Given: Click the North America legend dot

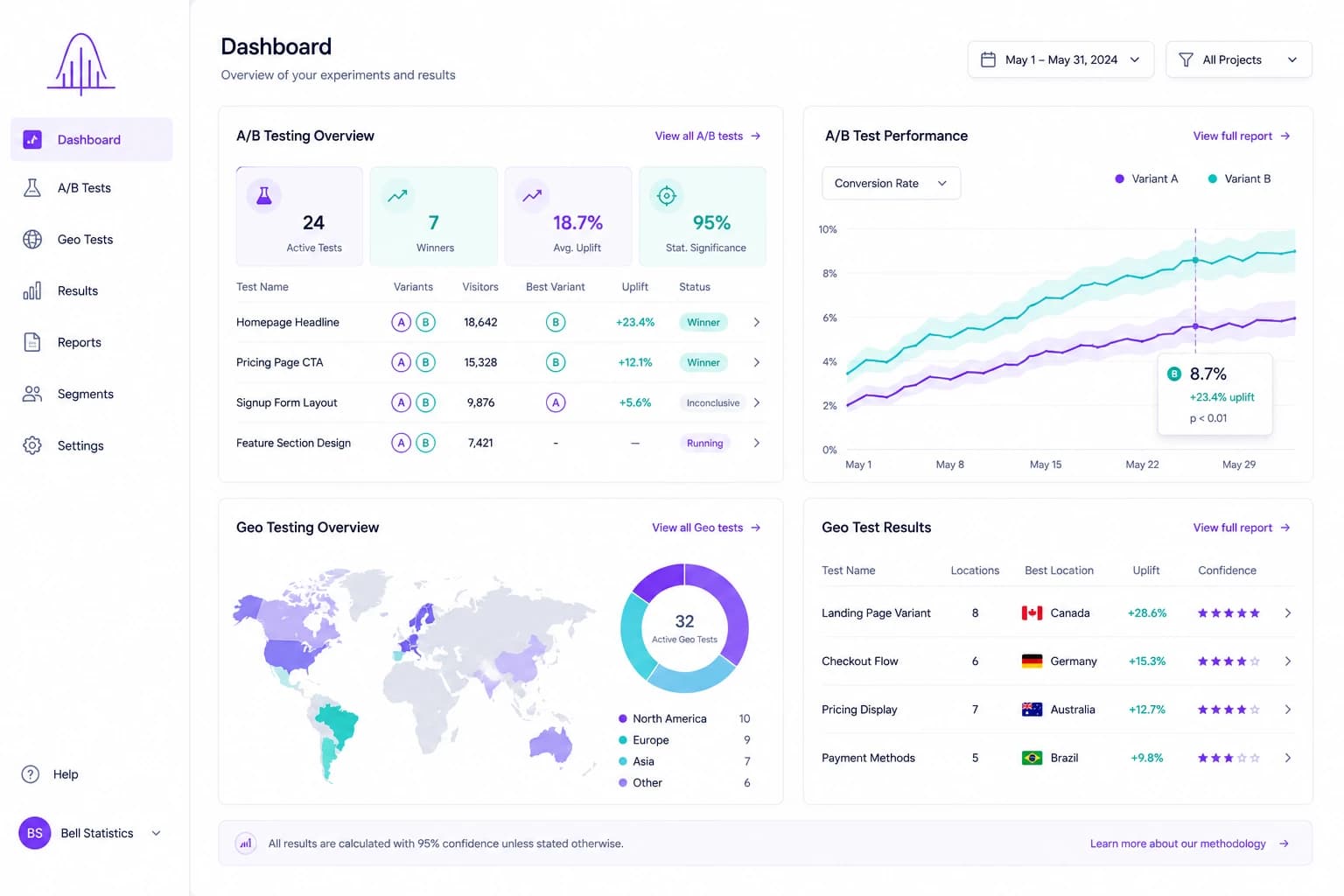Looking at the screenshot, I should pos(623,718).
